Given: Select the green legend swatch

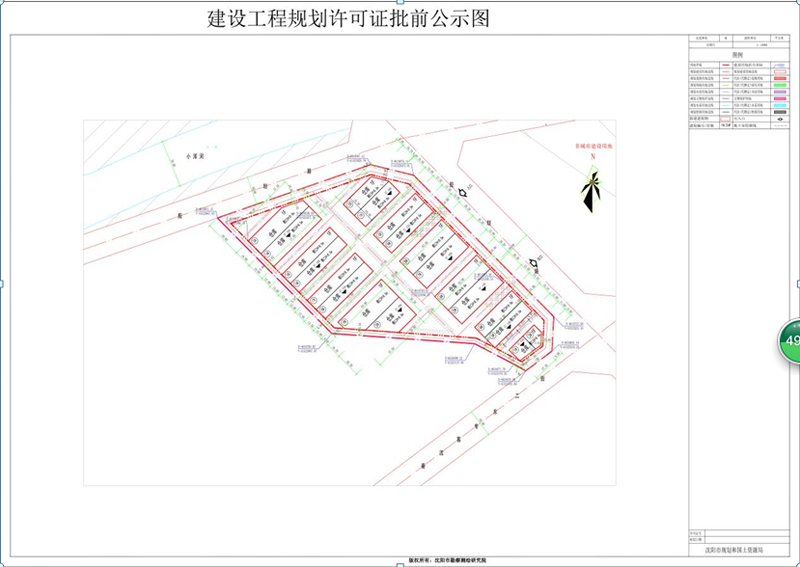Looking at the screenshot, I should pyautogui.click(x=780, y=85).
